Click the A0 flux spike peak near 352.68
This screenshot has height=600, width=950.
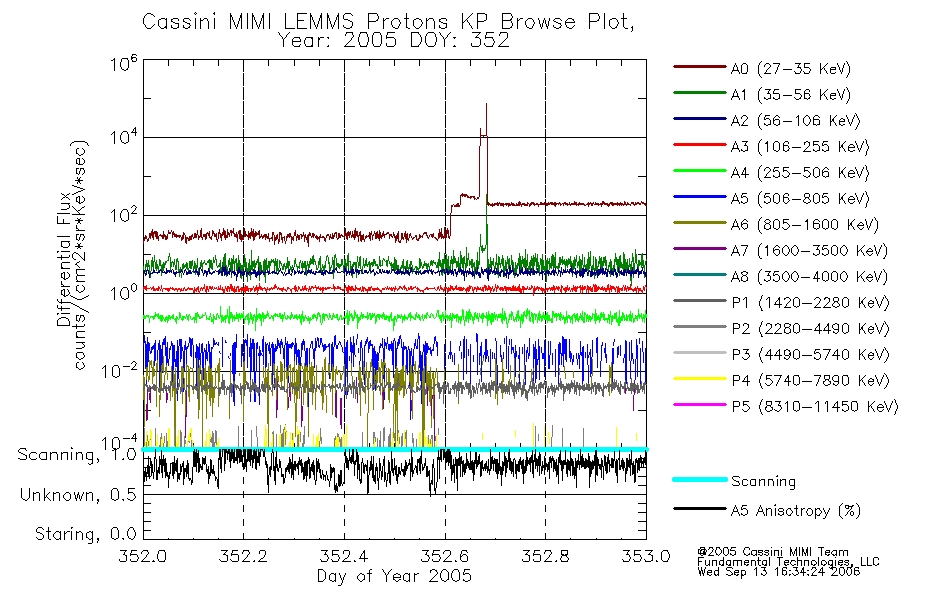point(486,106)
